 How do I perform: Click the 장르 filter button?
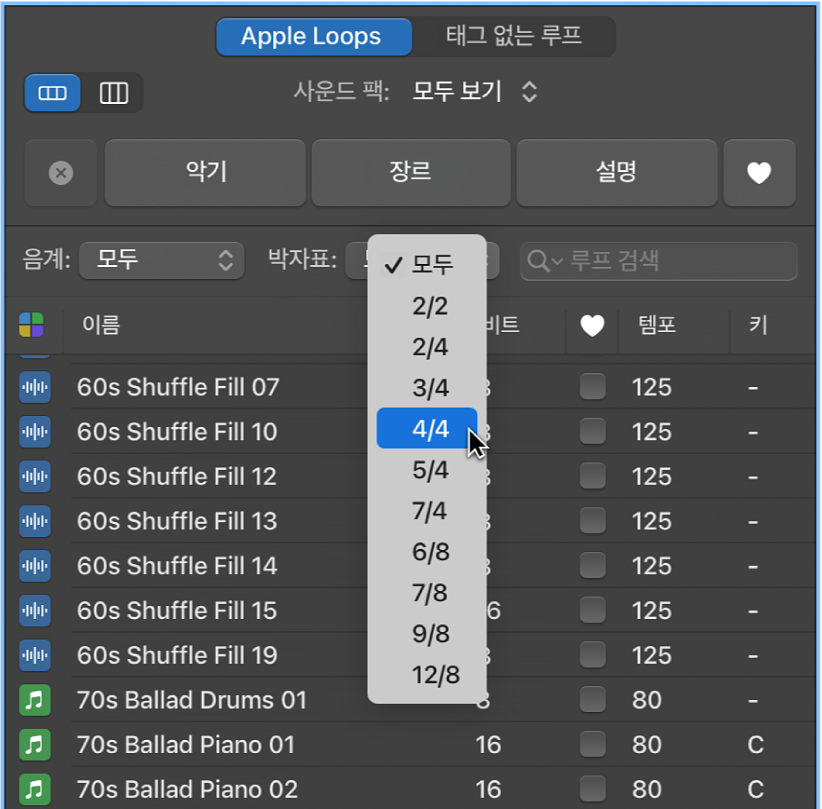click(410, 172)
